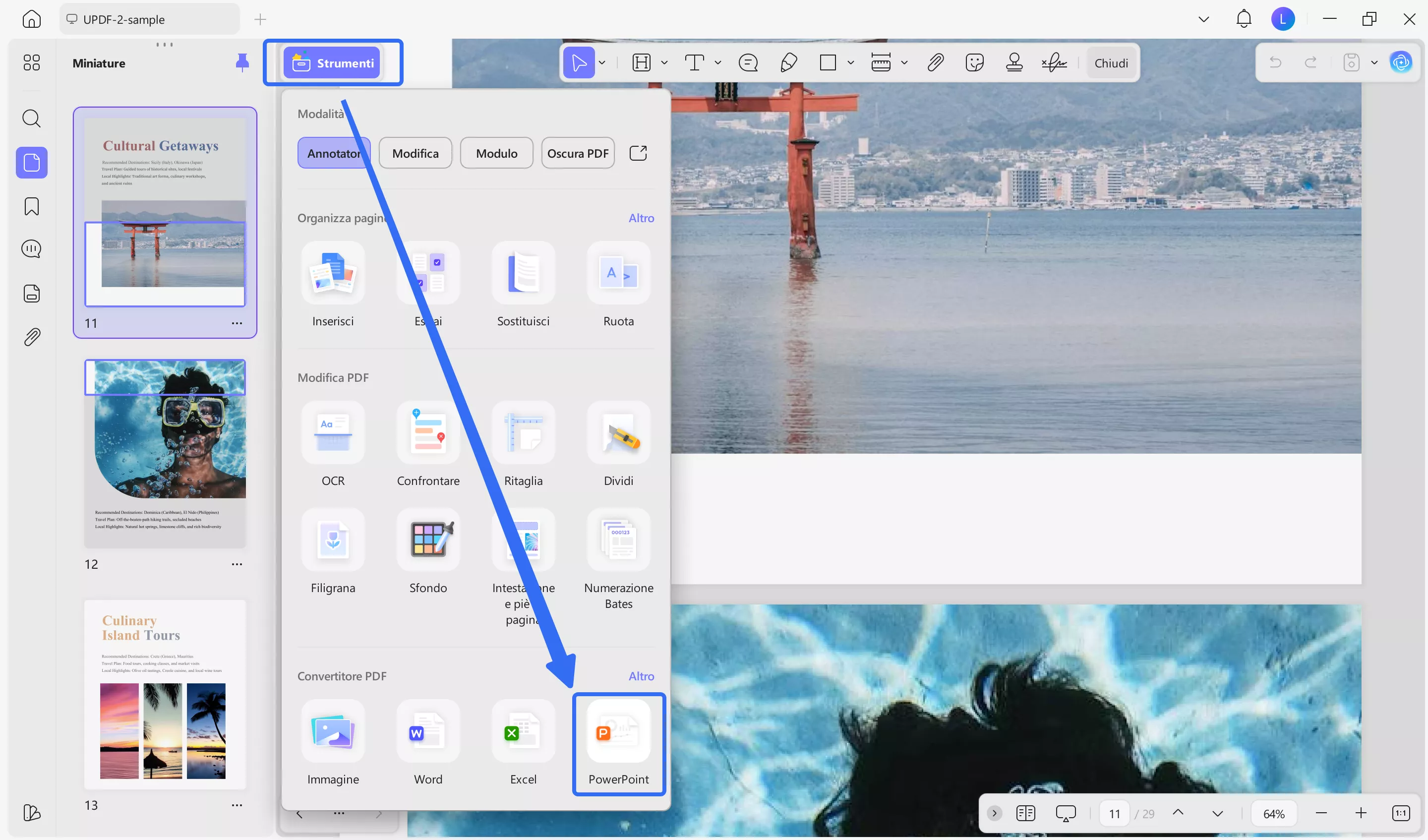Open the Strumenti menu

(333, 62)
